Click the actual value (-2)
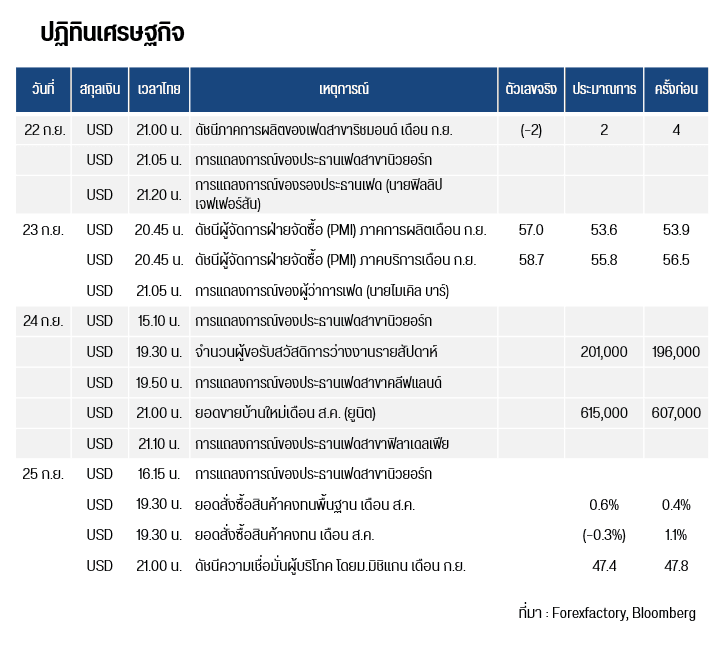The width and height of the screenshot is (722, 647). pos(531,130)
